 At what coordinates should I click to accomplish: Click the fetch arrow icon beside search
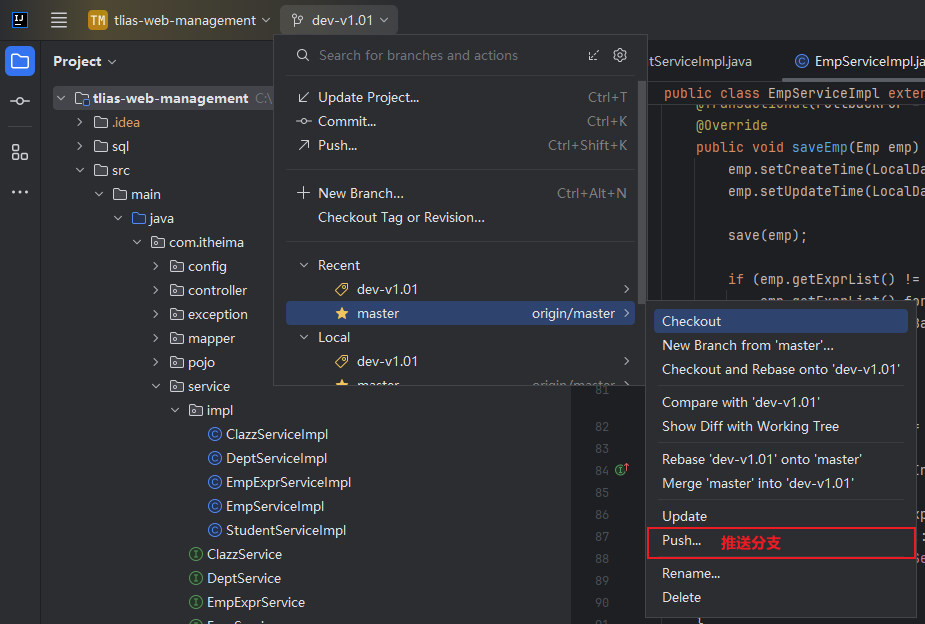pyautogui.click(x=593, y=55)
